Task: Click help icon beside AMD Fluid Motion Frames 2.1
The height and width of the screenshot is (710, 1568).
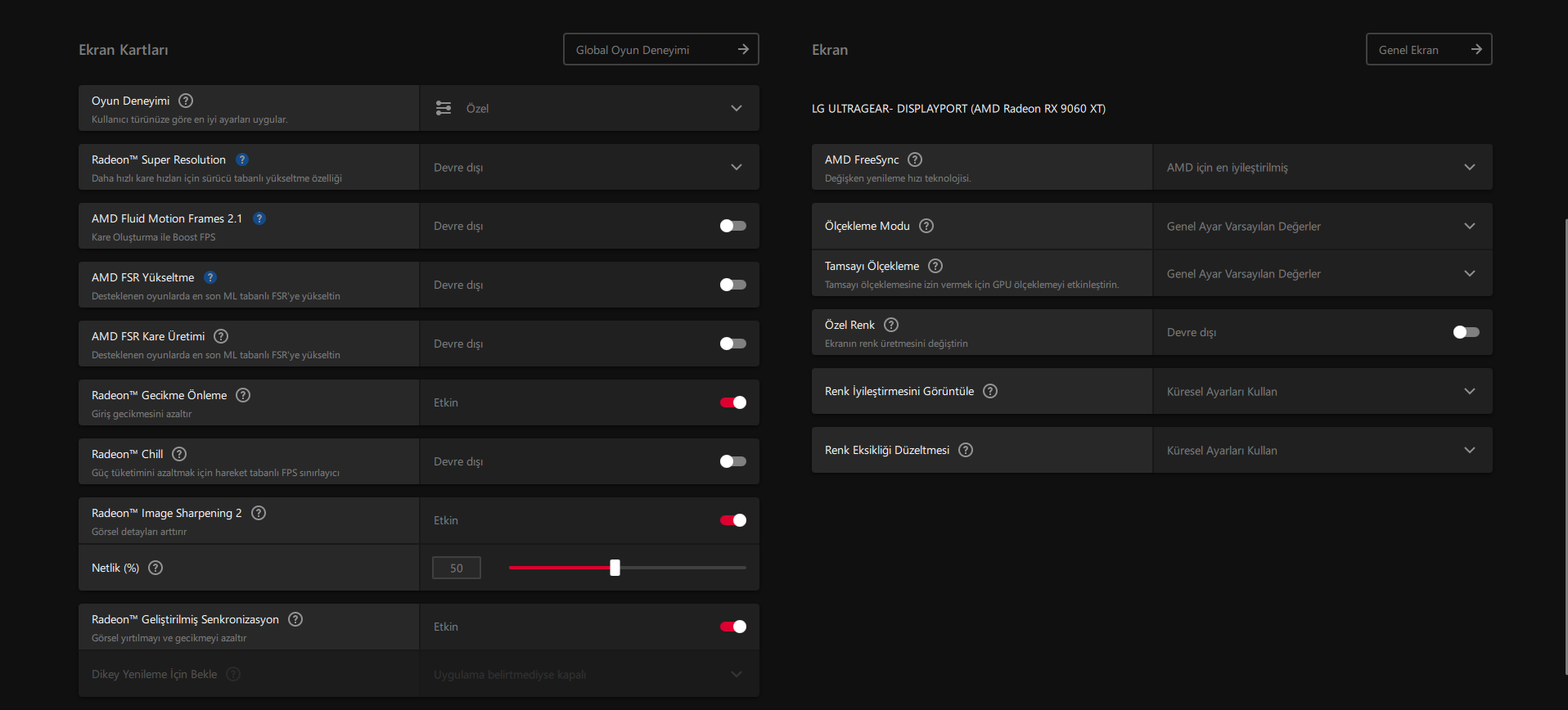Action: click(259, 218)
